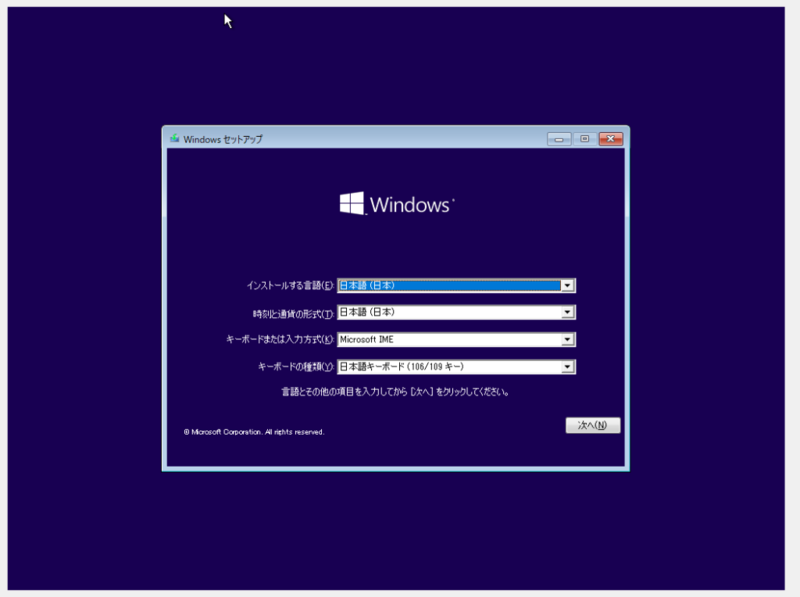This screenshot has height=597, width=800.
Task: Click the キーボードの種類(Y) label
Action: [x=295, y=366]
